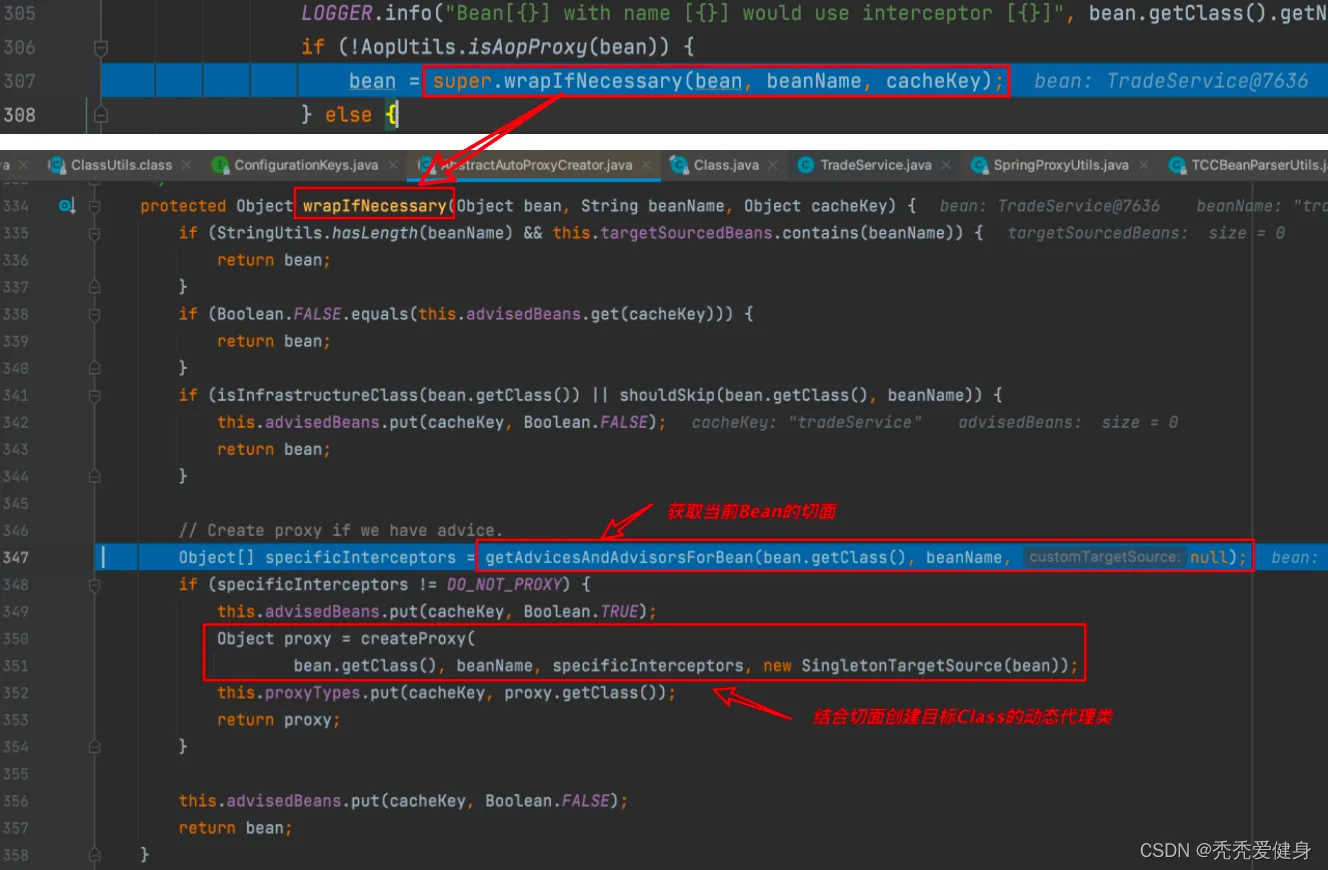Image resolution: width=1328 pixels, height=870 pixels.
Task: Click the inline value 'advisedBeans: size = 0'
Action: click(1068, 422)
